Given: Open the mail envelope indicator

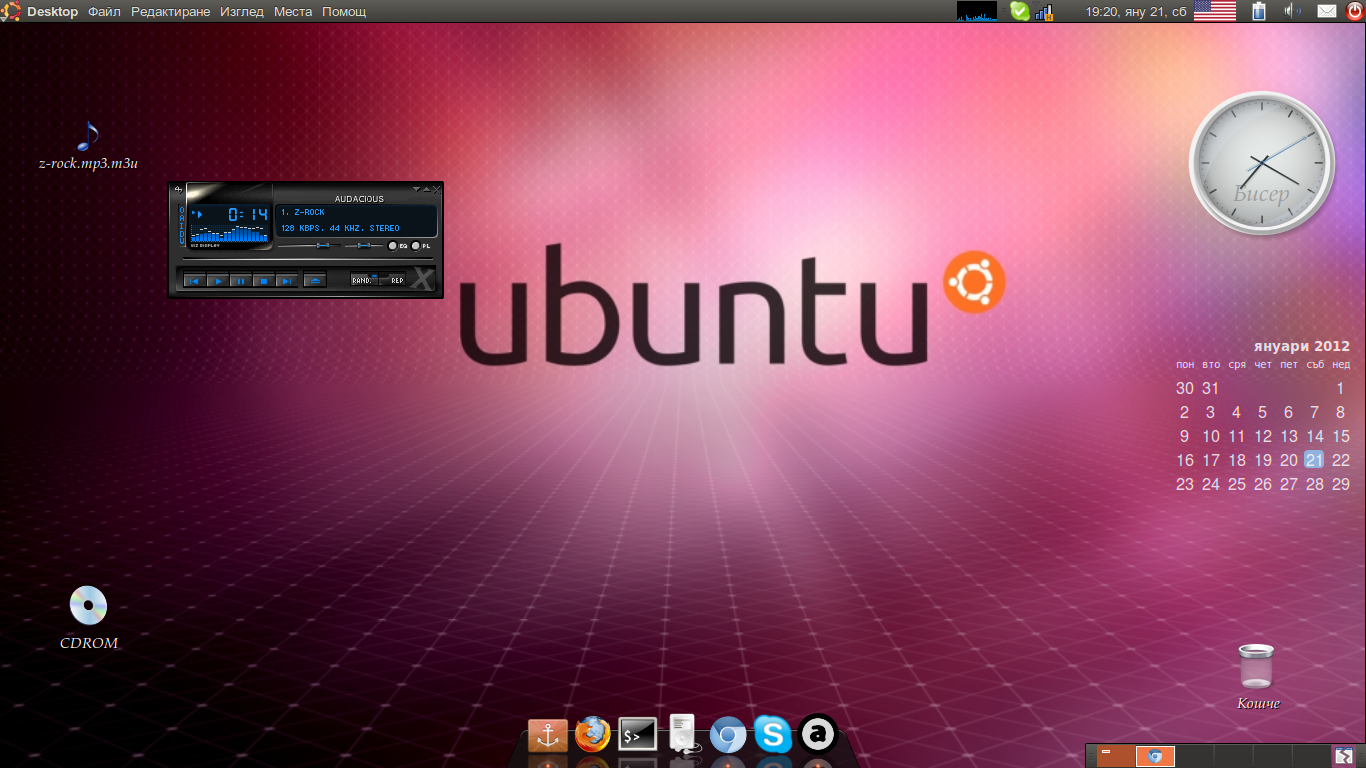Looking at the screenshot, I should click(1327, 12).
